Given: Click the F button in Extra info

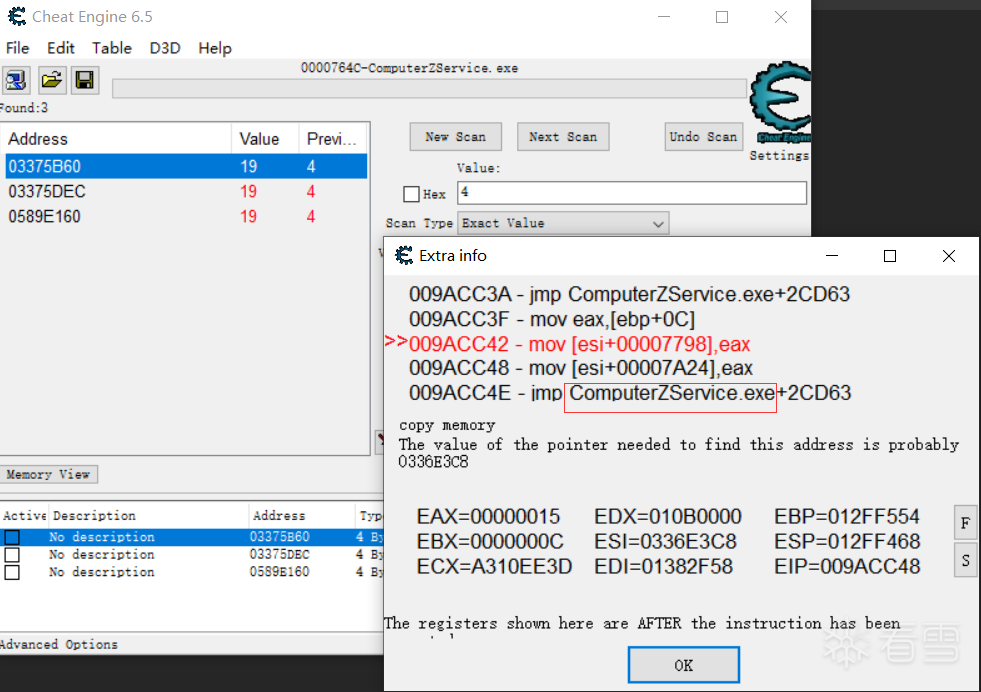Looking at the screenshot, I should (x=965, y=523).
